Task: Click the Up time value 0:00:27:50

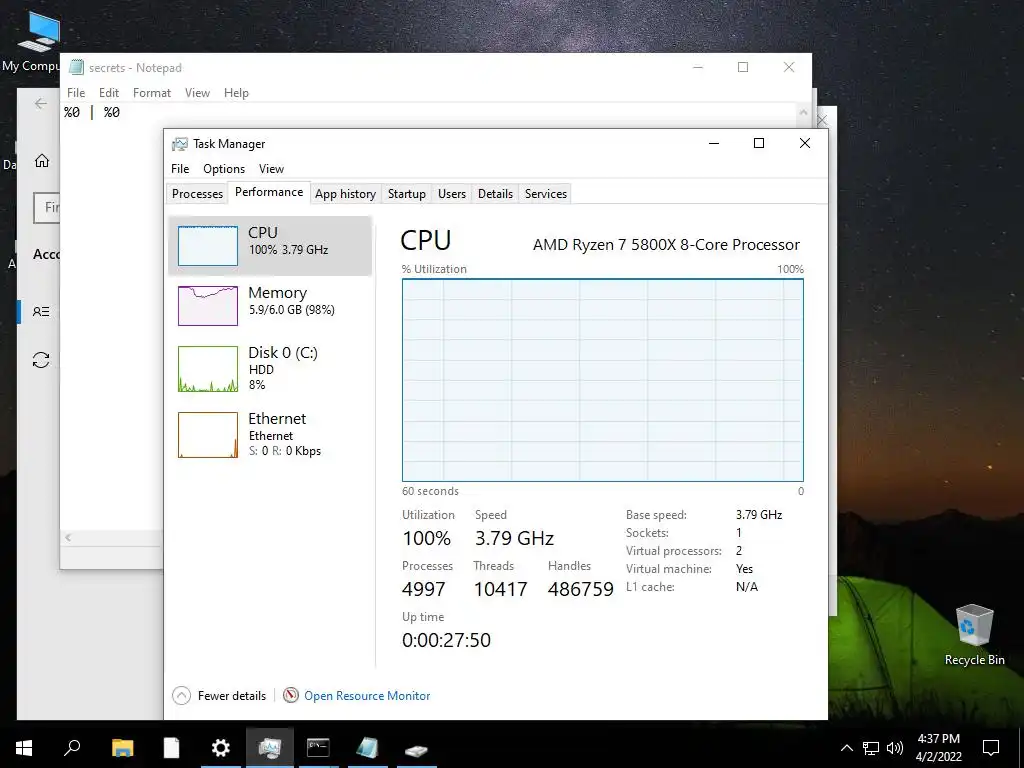Action: 446,640
